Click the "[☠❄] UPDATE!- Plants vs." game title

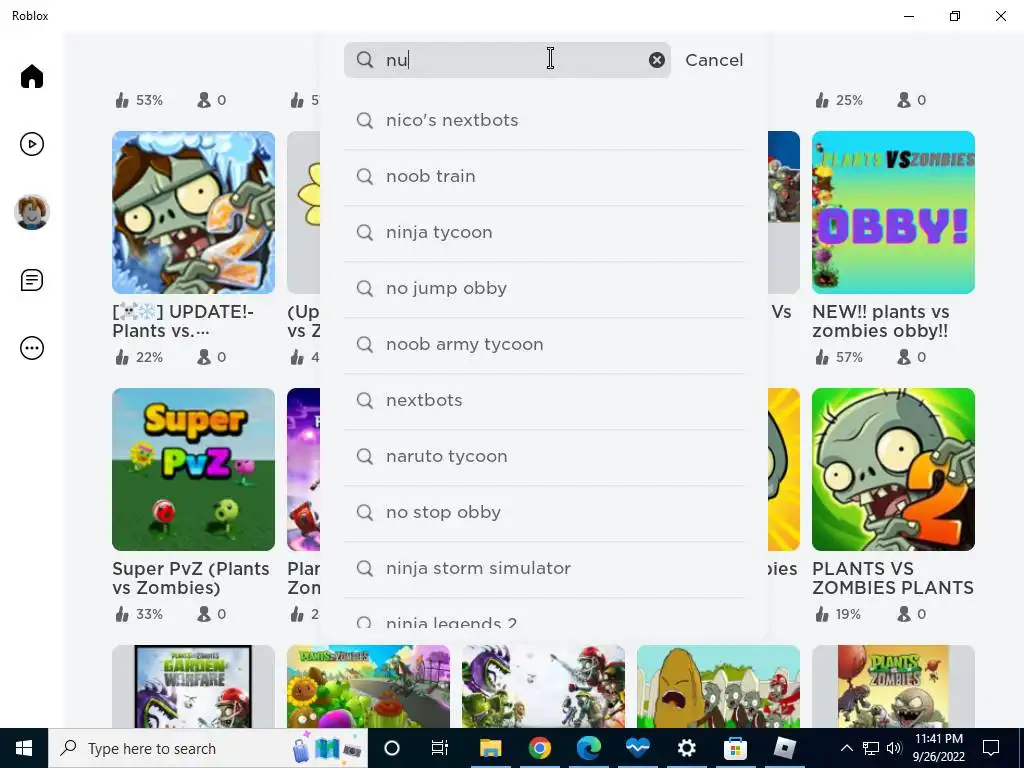[x=183, y=321]
